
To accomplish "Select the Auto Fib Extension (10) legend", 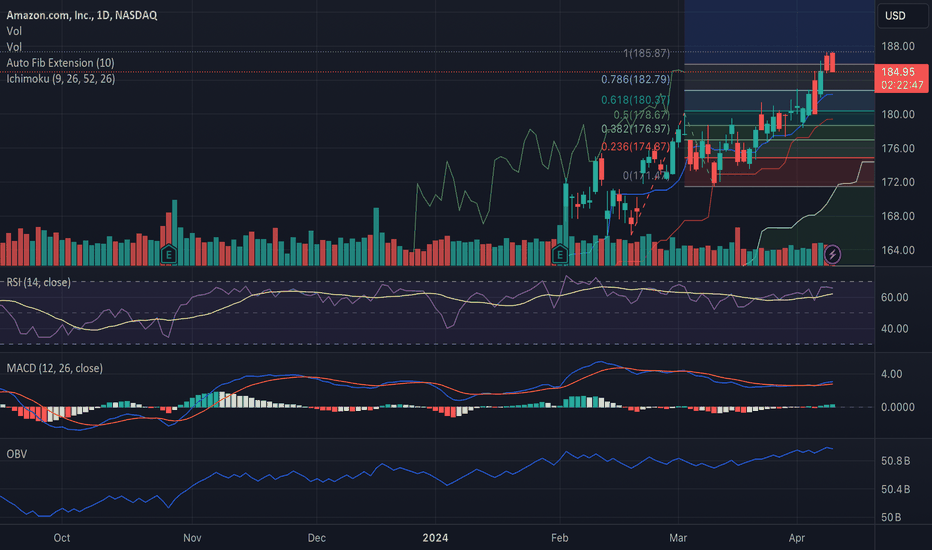I will click(60, 62).
